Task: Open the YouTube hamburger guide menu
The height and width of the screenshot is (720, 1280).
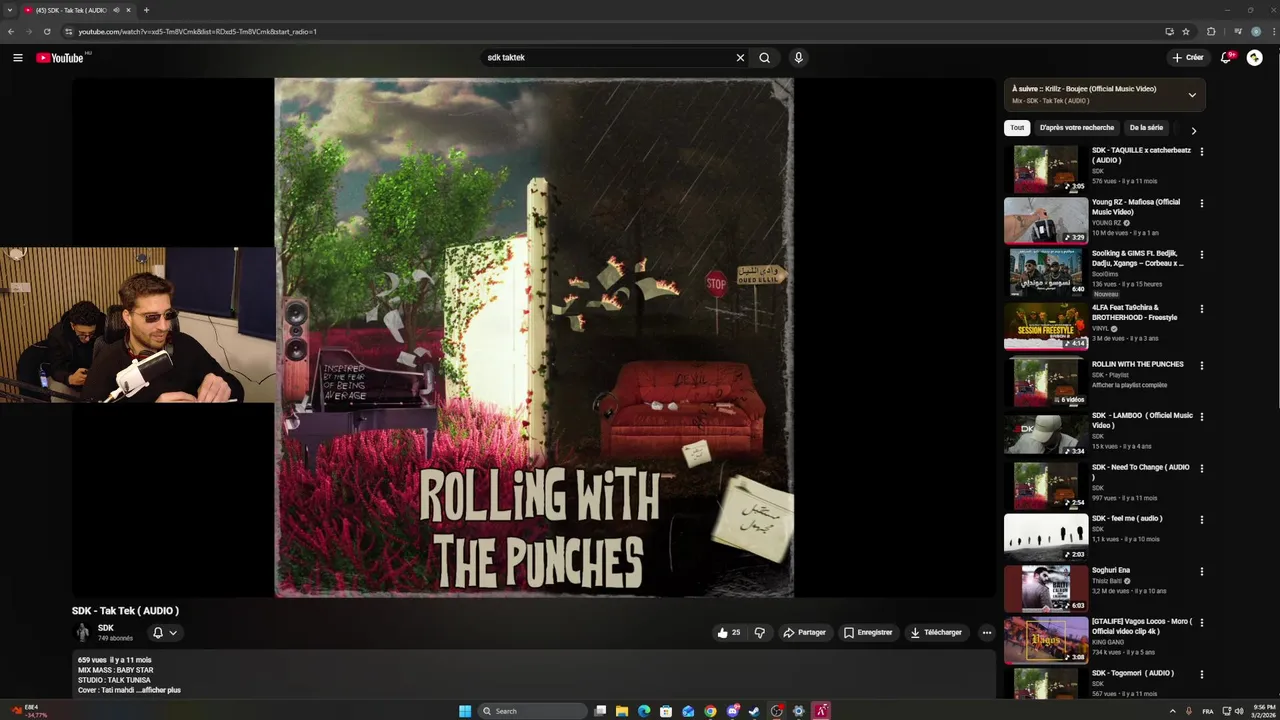Action: [17, 58]
